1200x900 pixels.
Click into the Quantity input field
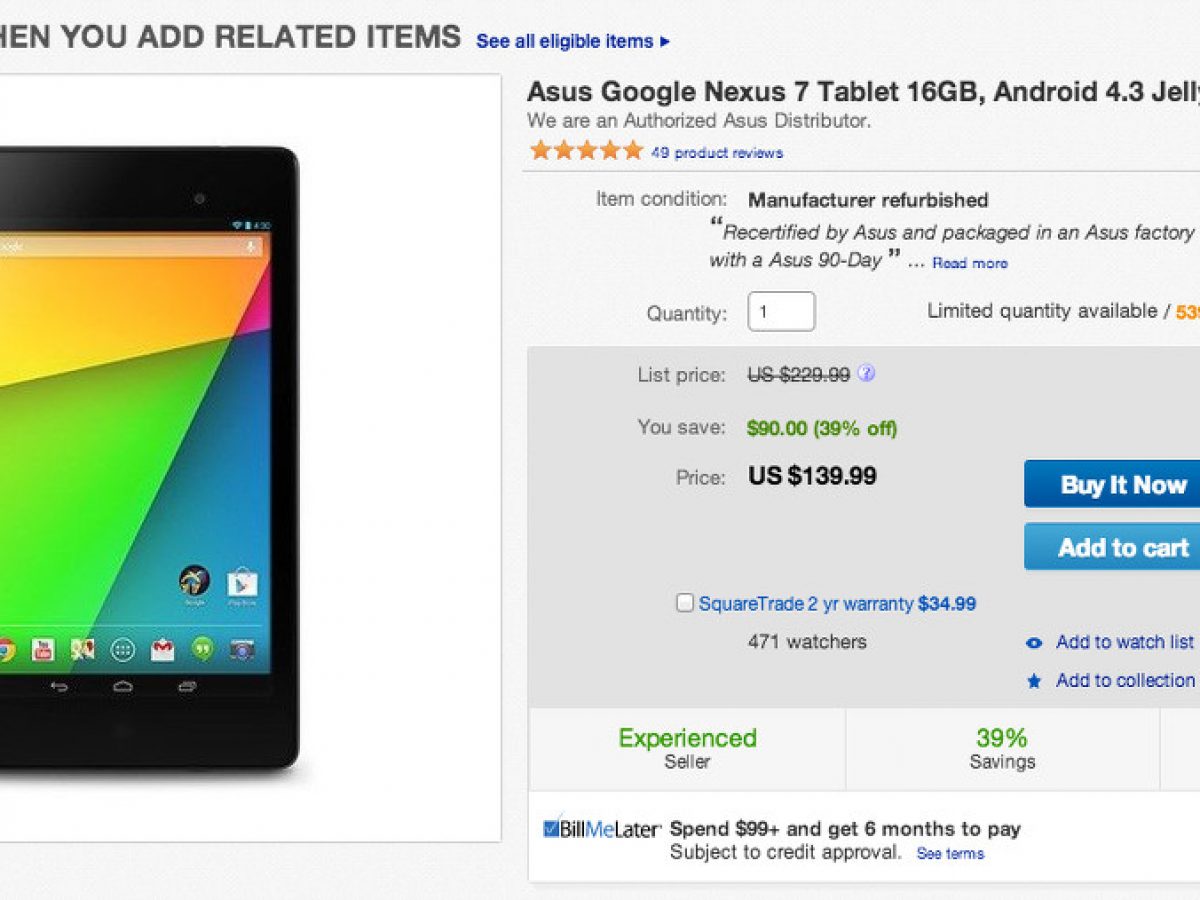click(781, 312)
